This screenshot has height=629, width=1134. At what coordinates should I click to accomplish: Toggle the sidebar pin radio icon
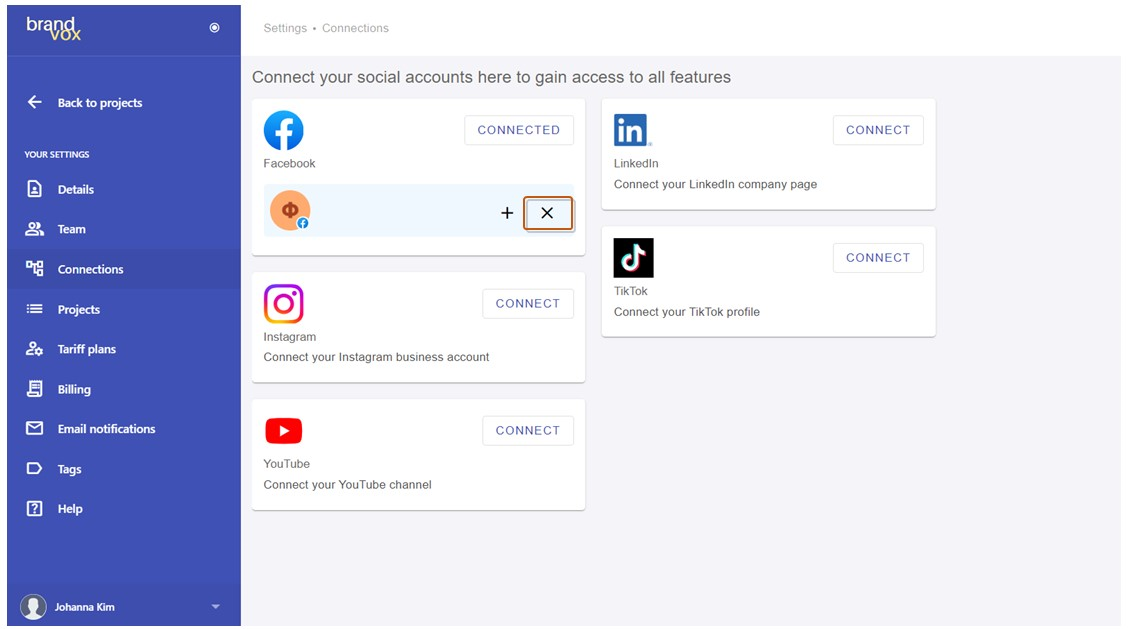pyautogui.click(x=214, y=27)
